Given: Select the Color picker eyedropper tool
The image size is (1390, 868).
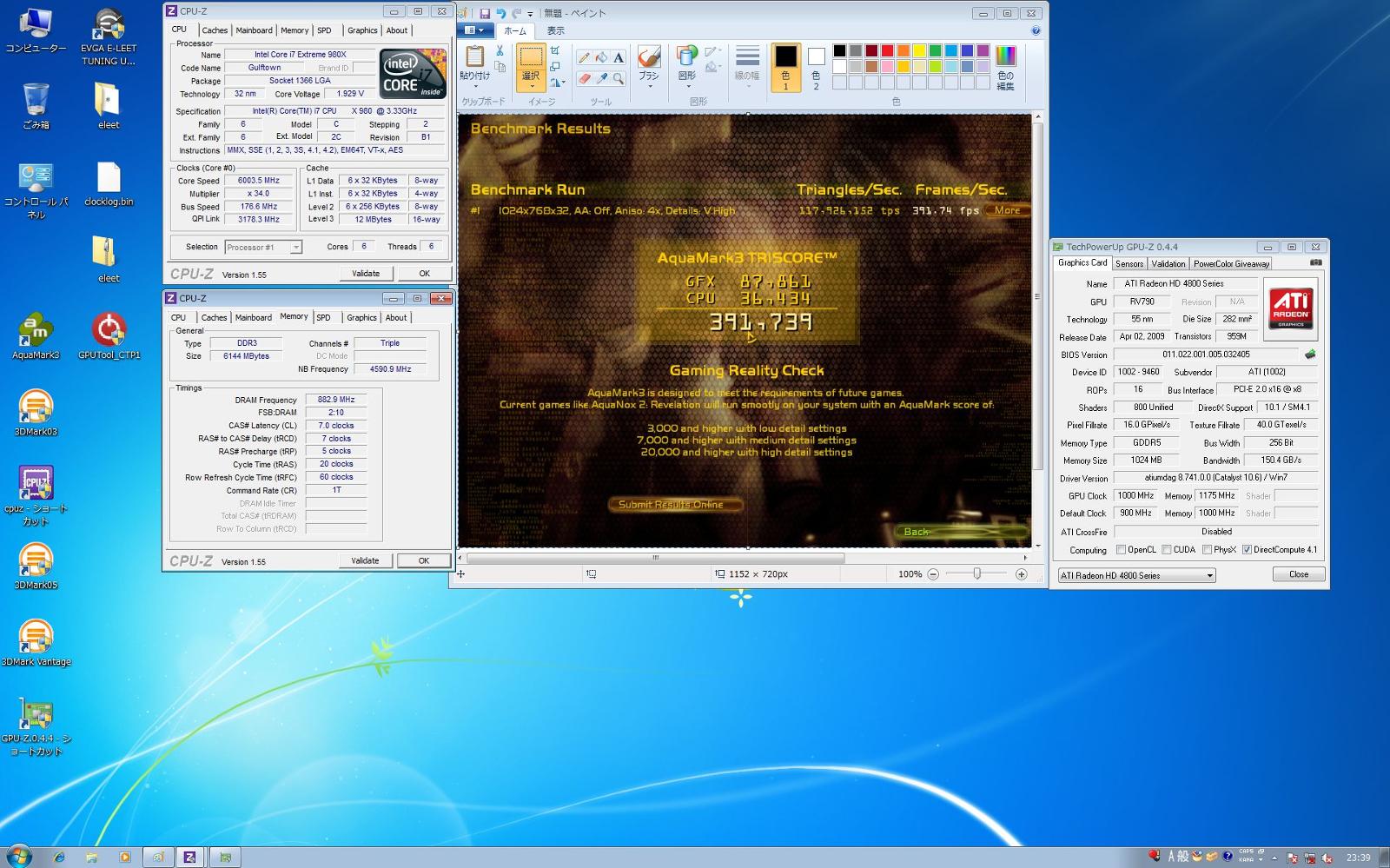Looking at the screenshot, I should click(x=601, y=78).
